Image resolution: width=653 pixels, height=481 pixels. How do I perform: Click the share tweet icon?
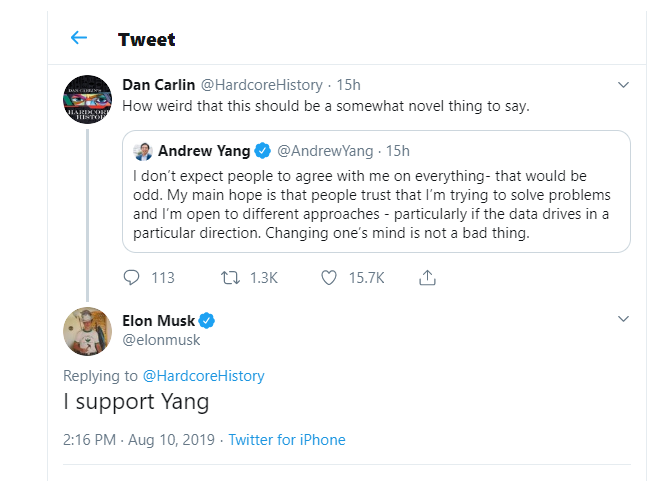(426, 278)
